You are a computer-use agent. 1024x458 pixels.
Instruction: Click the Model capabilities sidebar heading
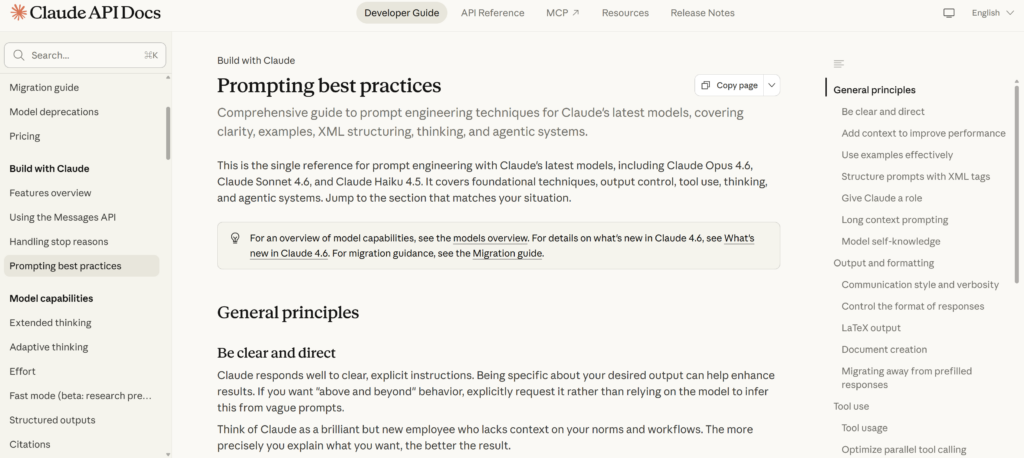tap(51, 299)
